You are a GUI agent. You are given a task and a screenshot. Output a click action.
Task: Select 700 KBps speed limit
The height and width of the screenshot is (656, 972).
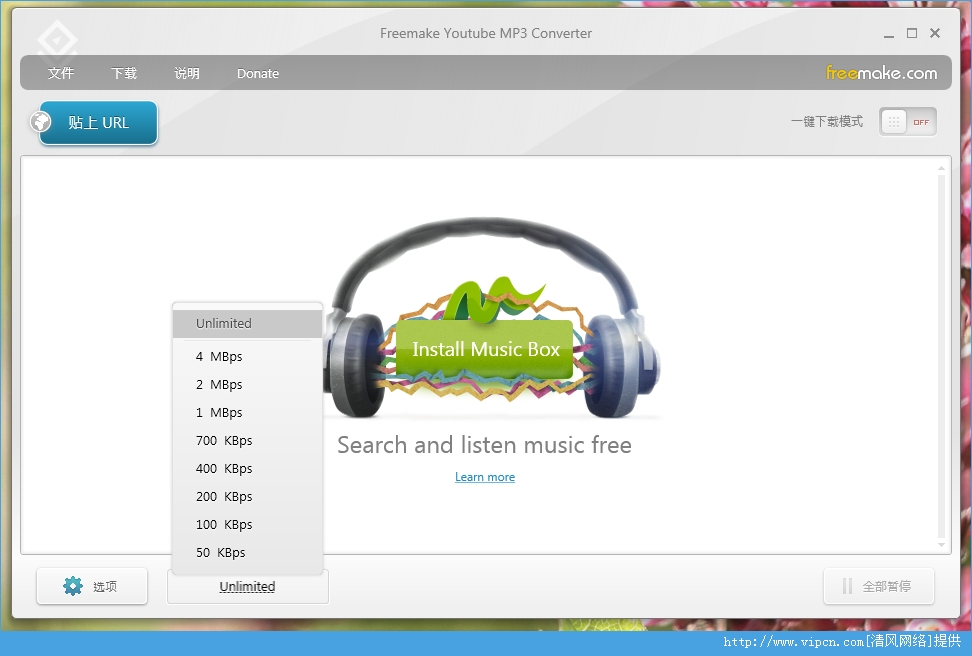248,440
